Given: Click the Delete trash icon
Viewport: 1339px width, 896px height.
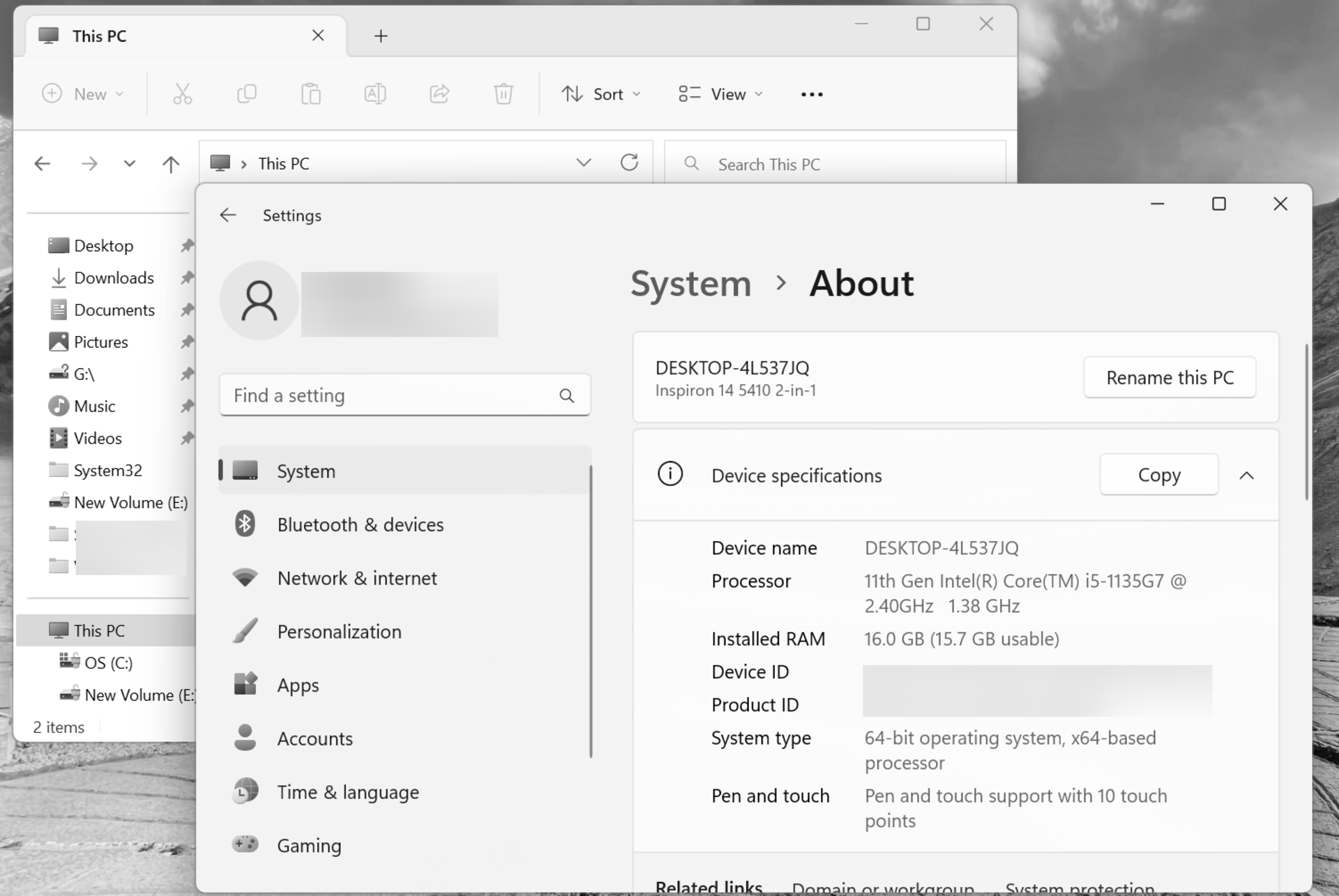Looking at the screenshot, I should pos(503,94).
